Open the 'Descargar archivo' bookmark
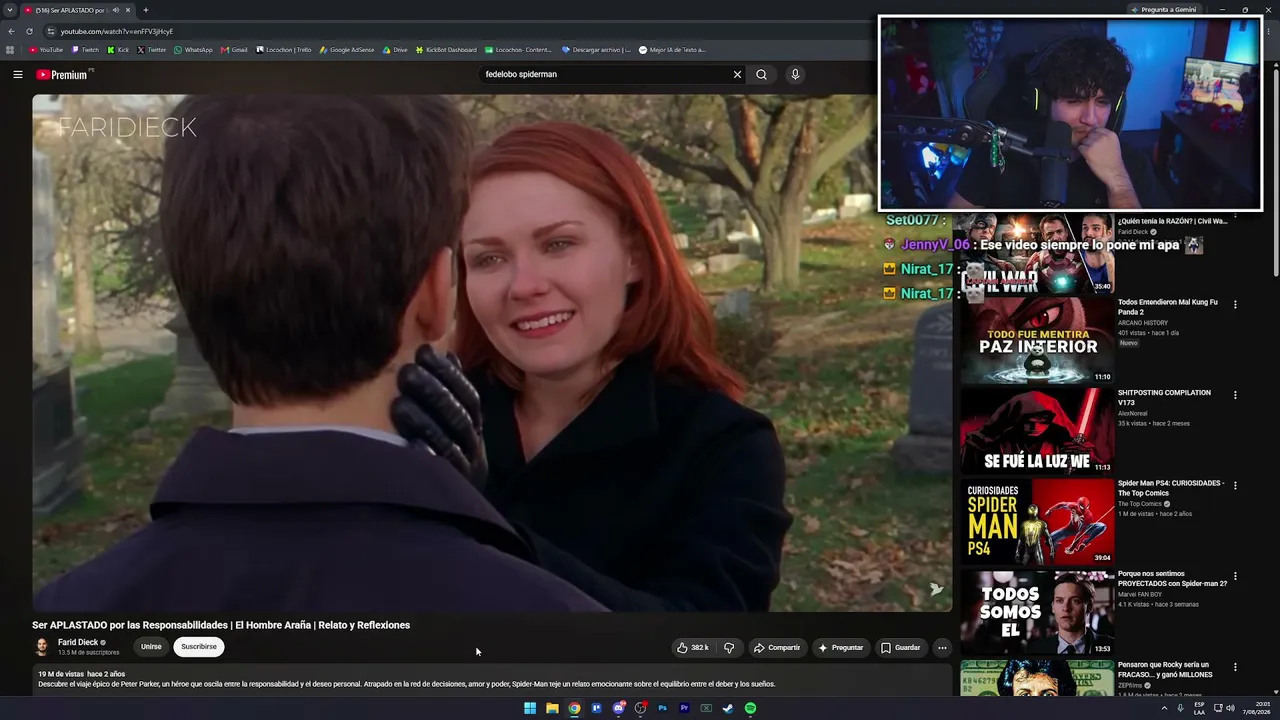Viewport: 1280px width, 720px height. point(596,50)
